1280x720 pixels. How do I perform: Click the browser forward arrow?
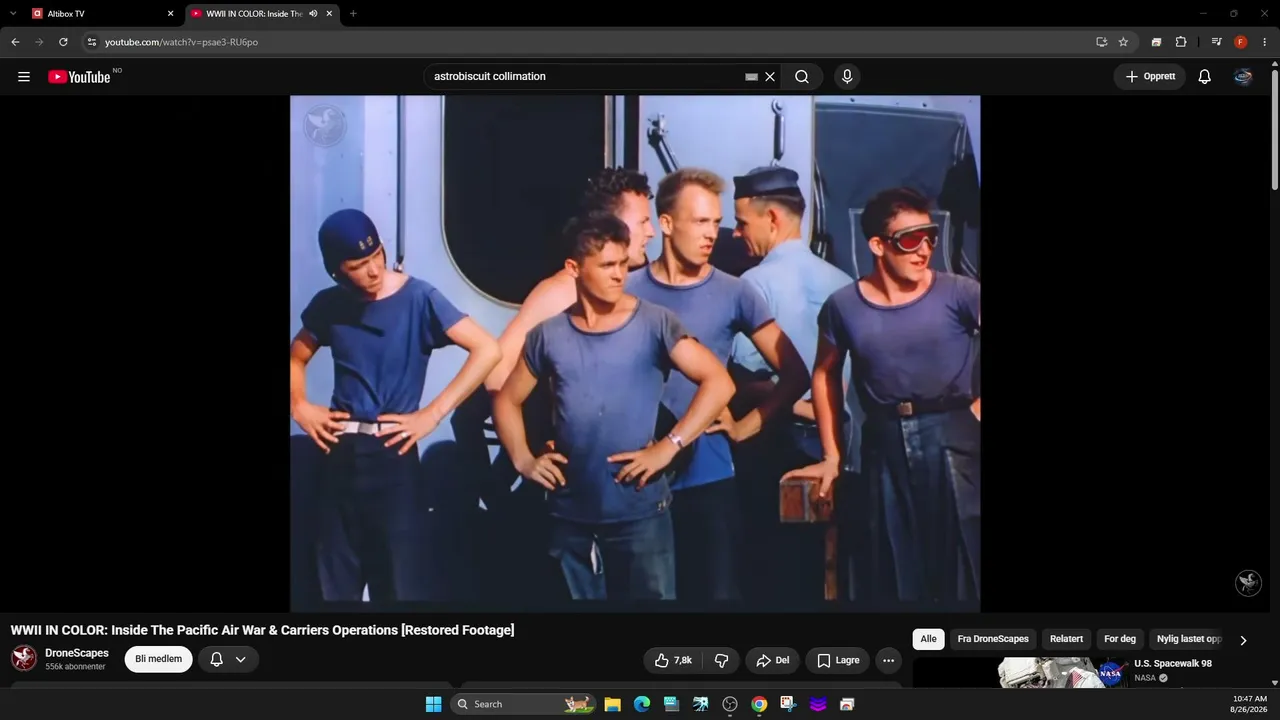pyautogui.click(x=39, y=42)
